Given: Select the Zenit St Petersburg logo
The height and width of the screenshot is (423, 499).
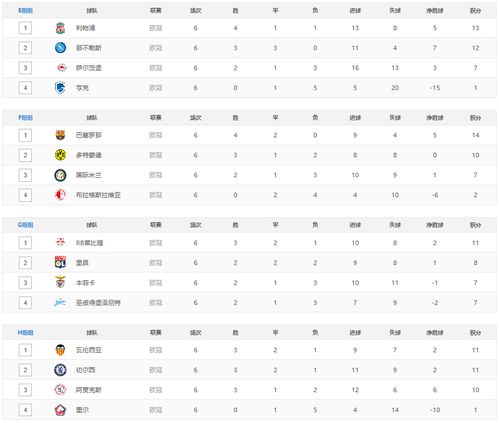Looking at the screenshot, I should coord(60,303).
